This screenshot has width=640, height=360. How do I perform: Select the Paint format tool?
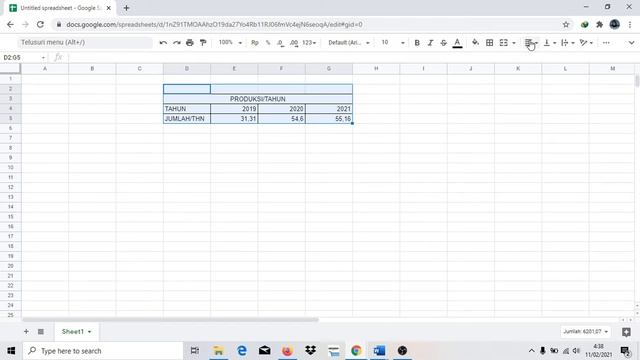[x=203, y=42]
